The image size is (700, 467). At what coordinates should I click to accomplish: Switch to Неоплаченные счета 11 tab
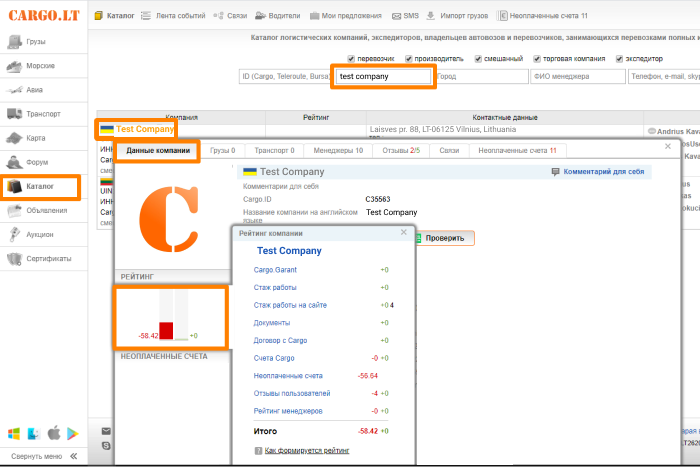[x=517, y=150]
